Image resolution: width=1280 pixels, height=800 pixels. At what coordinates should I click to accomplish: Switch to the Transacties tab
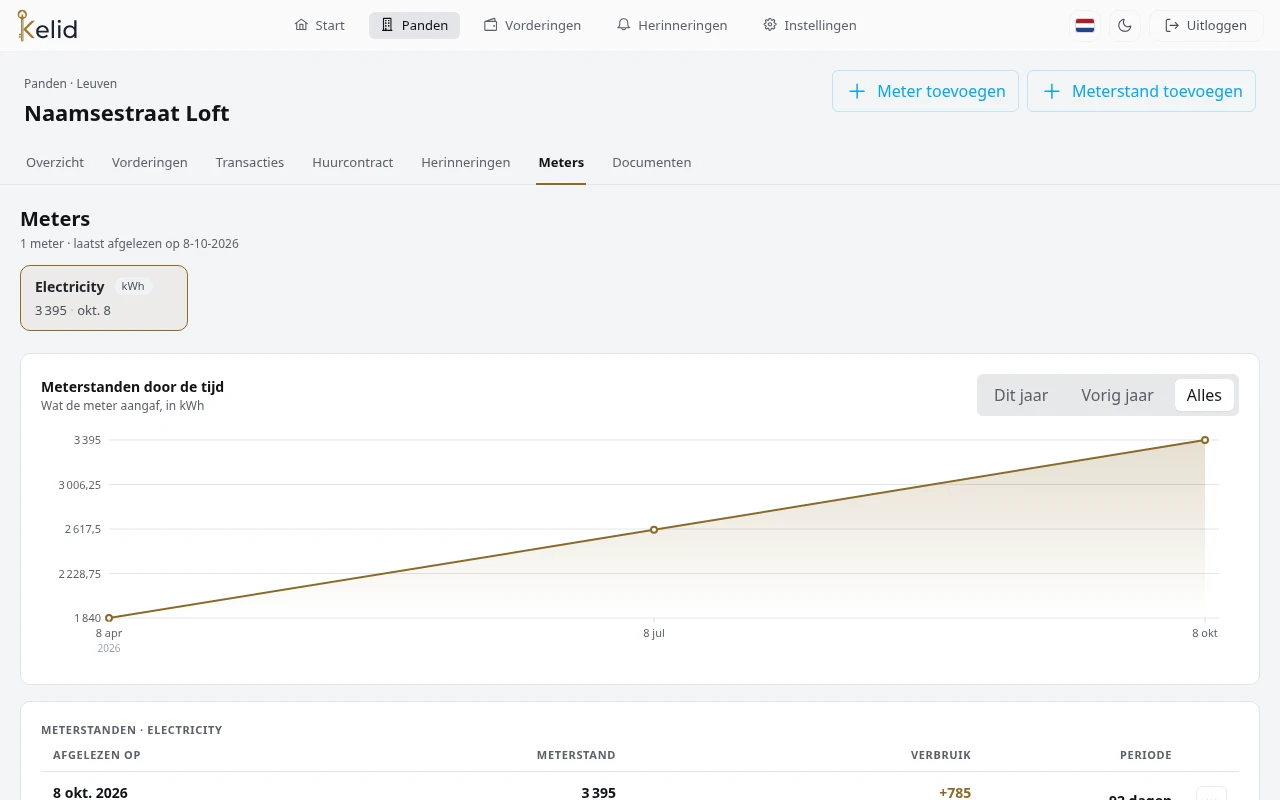[x=250, y=162]
